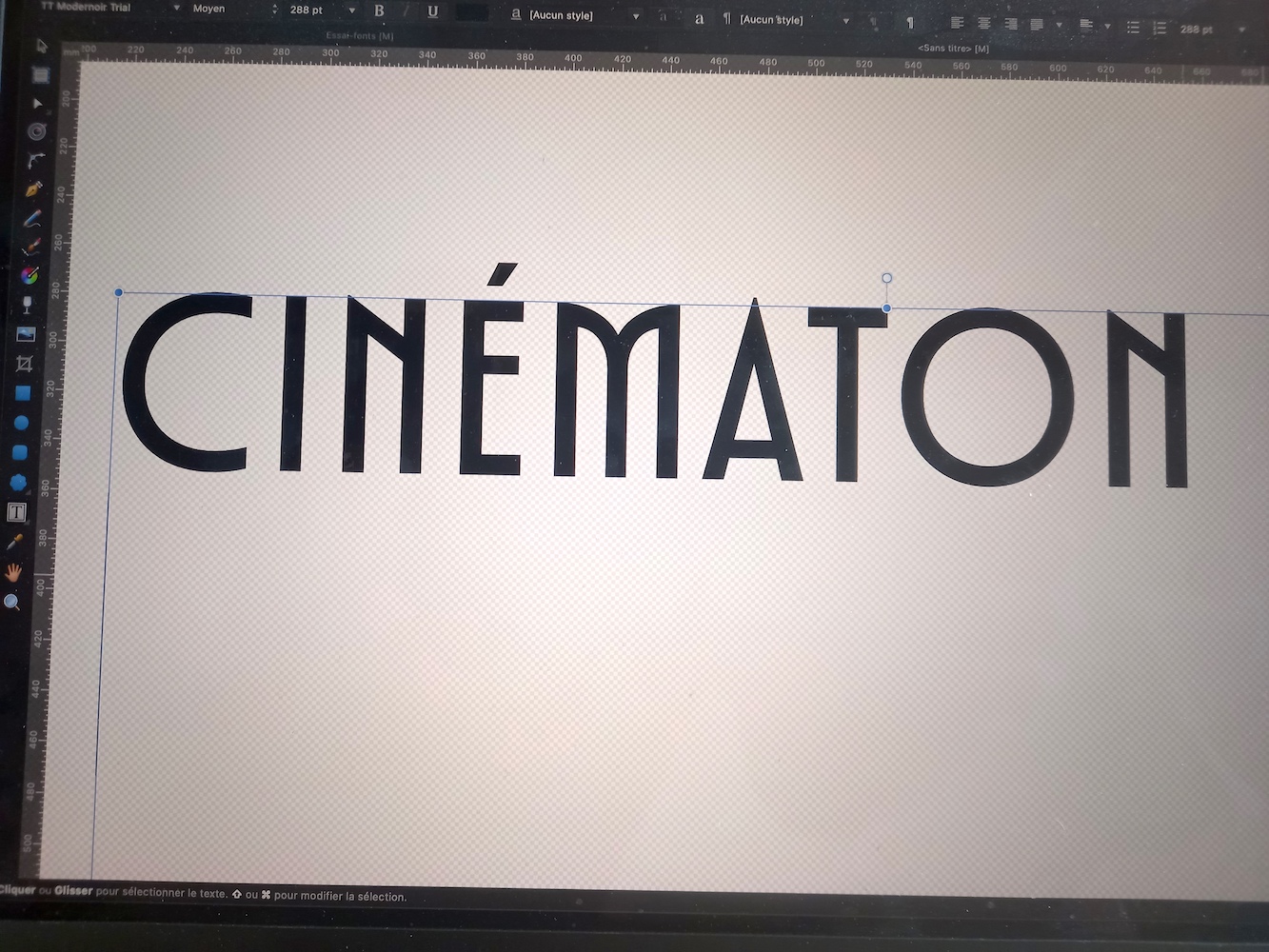
Task: Select the Pen tool
Action: coord(33,188)
